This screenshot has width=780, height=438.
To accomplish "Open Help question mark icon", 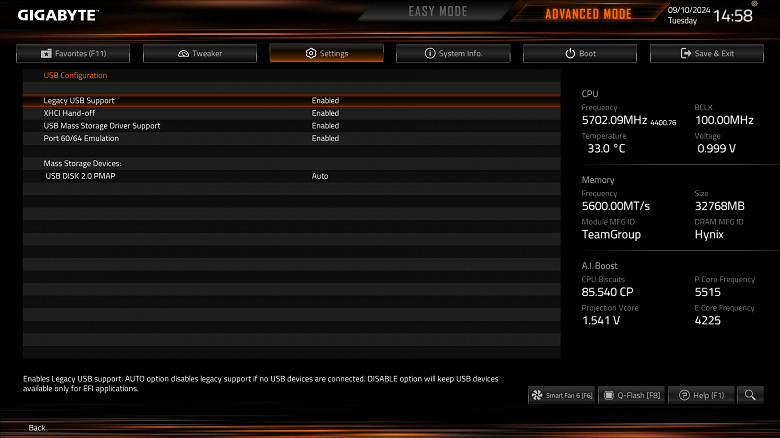I will click(x=684, y=395).
